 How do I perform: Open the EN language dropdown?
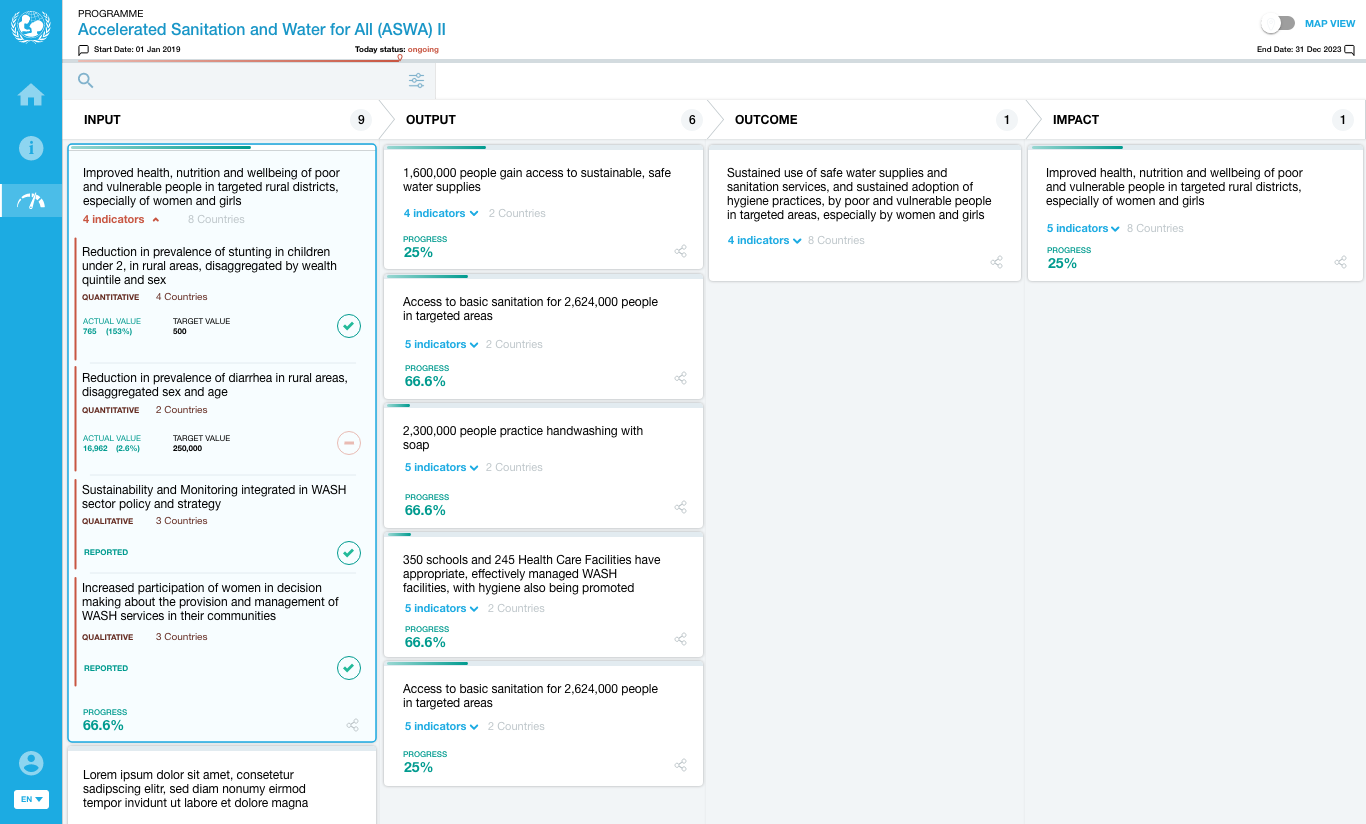coord(31,799)
